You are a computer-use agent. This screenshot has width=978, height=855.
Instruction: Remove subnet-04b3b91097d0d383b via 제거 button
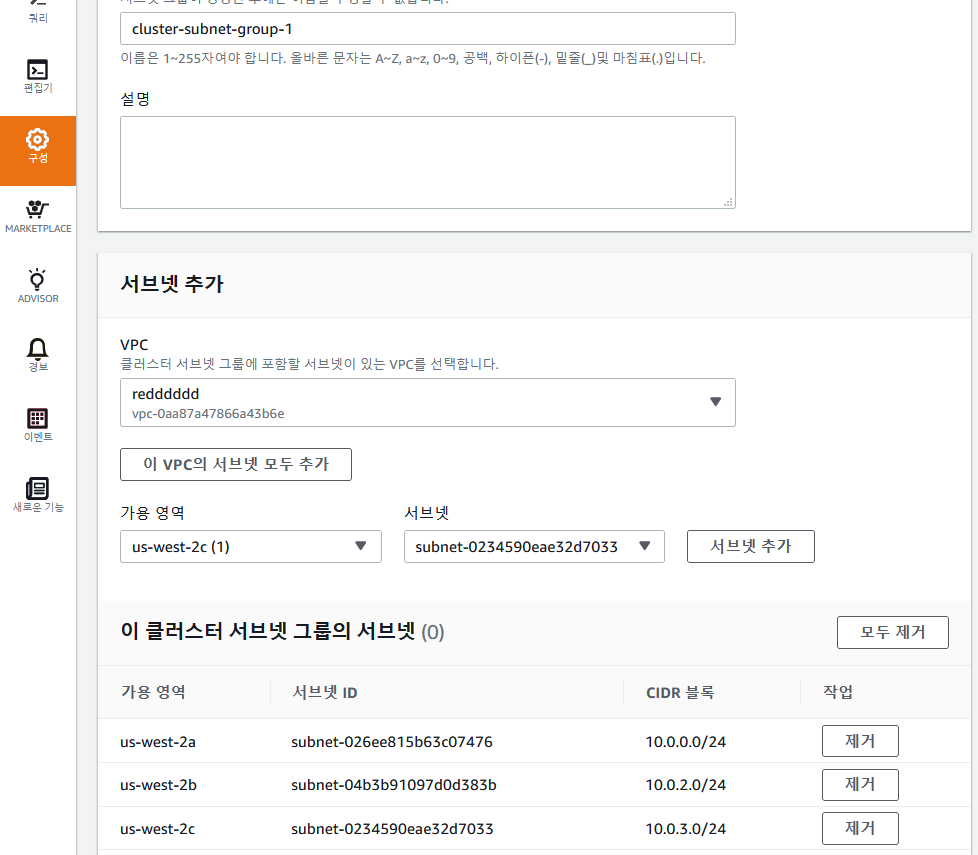pos(859,784)
